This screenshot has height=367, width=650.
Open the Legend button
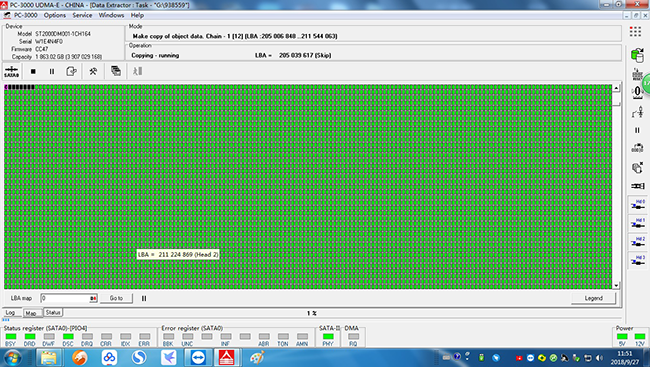tap(594, 298)
